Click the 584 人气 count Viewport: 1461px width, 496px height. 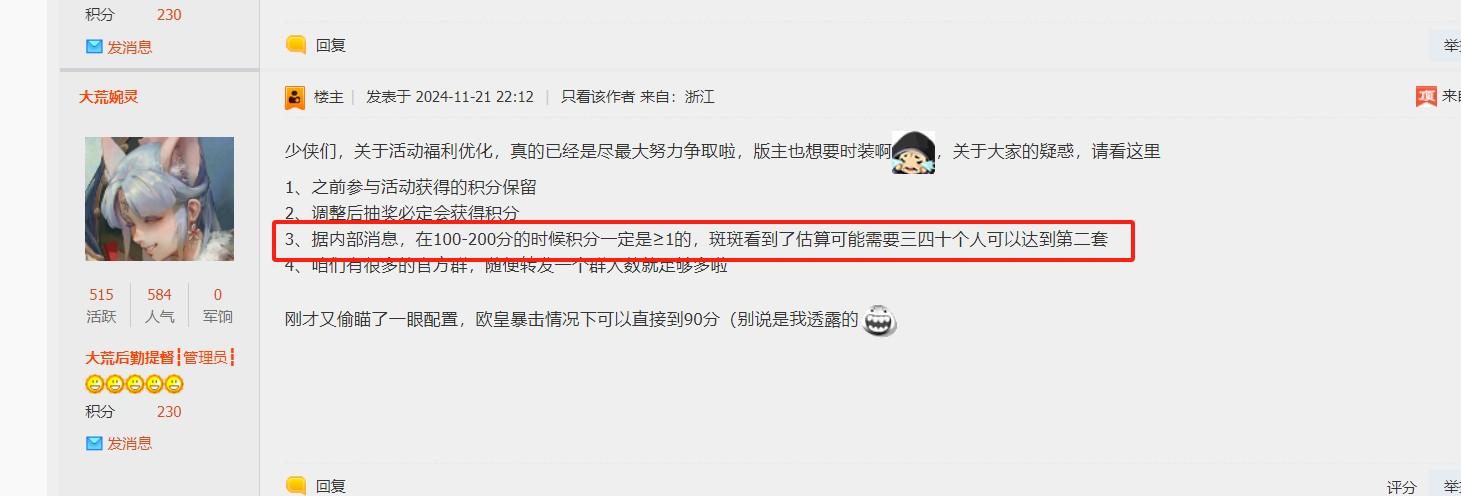click(159, 295)
